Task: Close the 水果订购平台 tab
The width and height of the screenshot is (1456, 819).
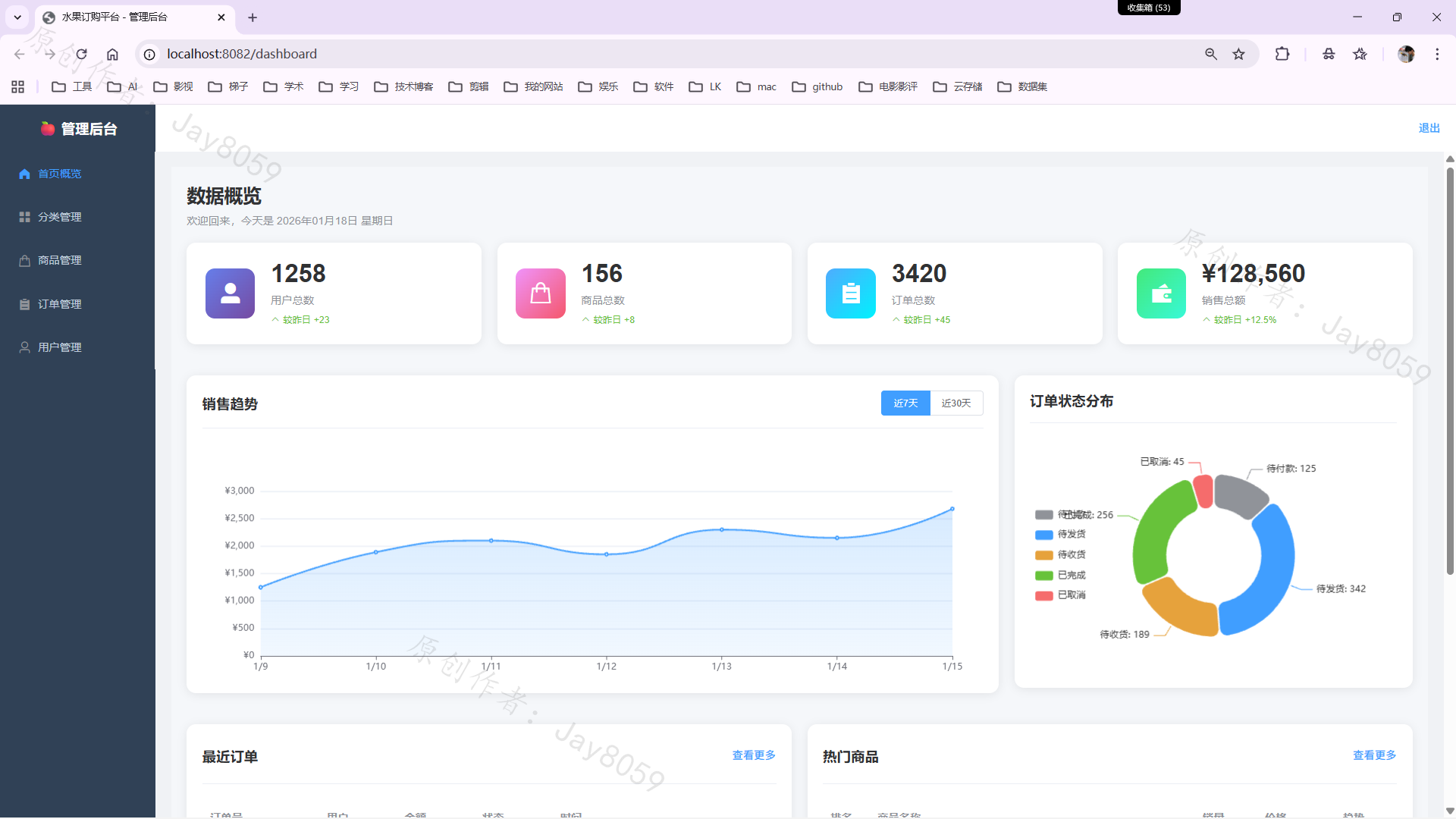Action: [221, 17]
